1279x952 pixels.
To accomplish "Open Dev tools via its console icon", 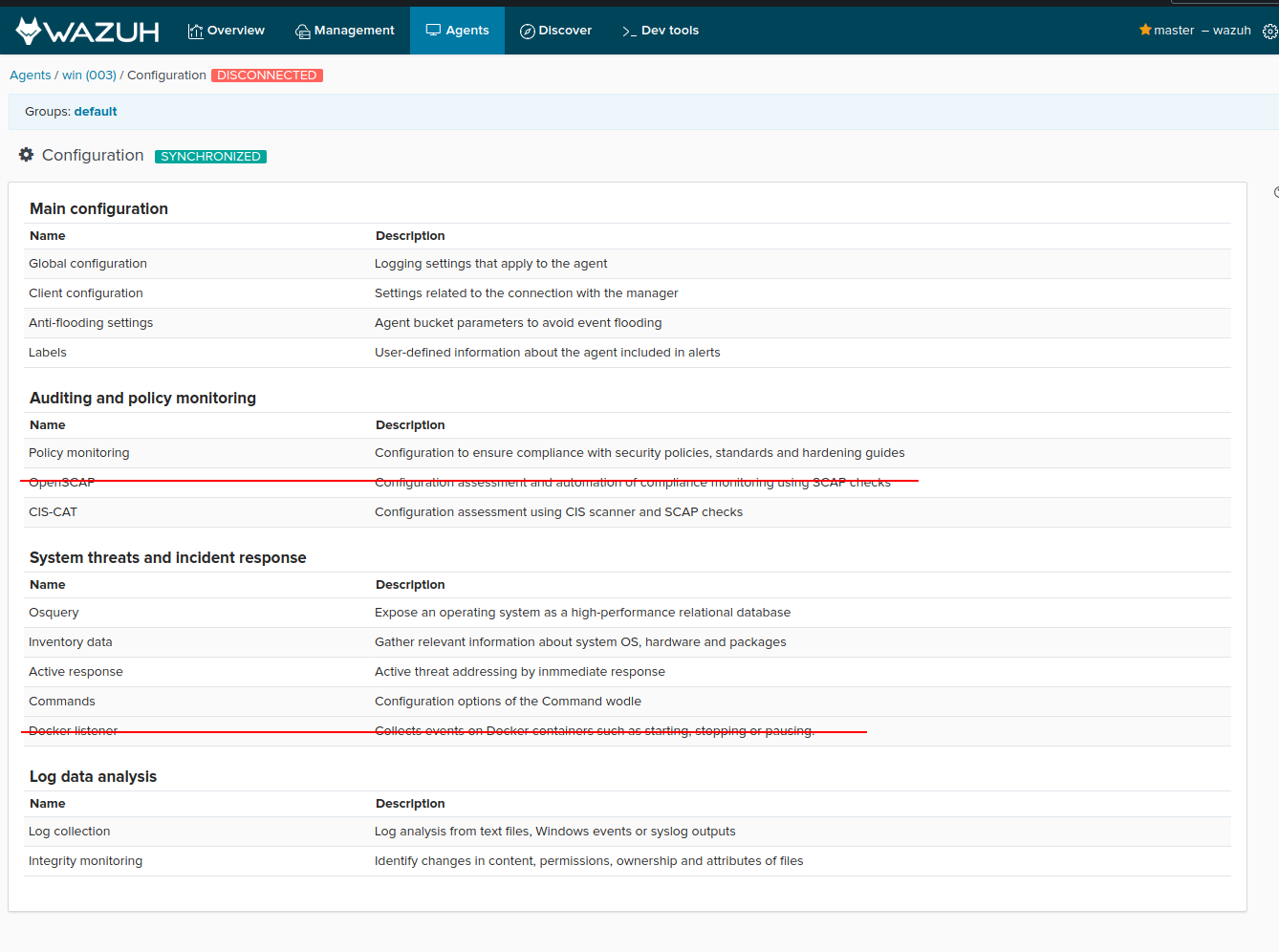I will point(630,30).
